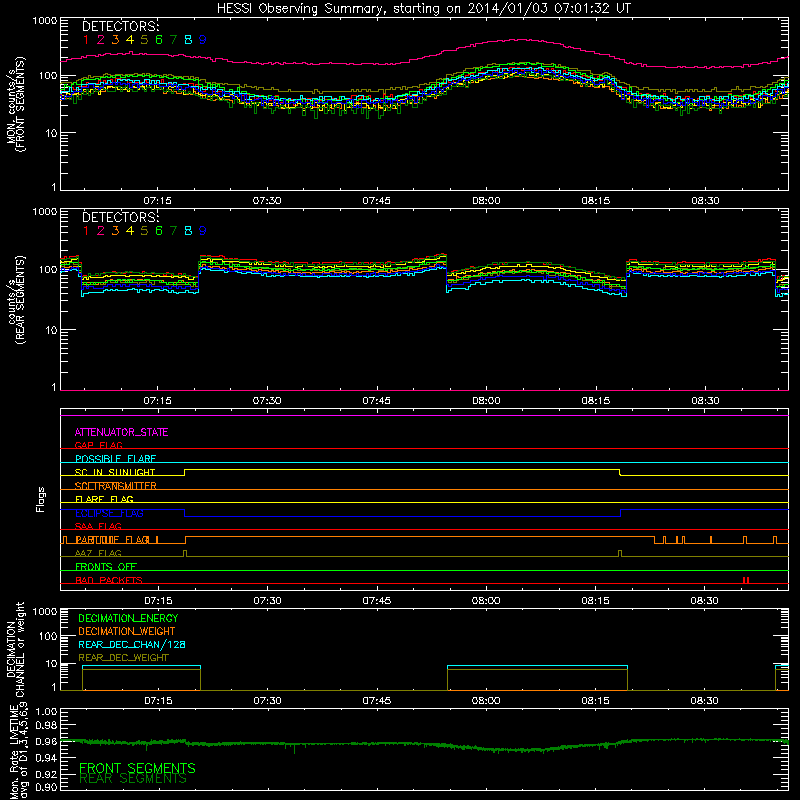Click the BAD_PACKETS flag label

pos(109,581)
